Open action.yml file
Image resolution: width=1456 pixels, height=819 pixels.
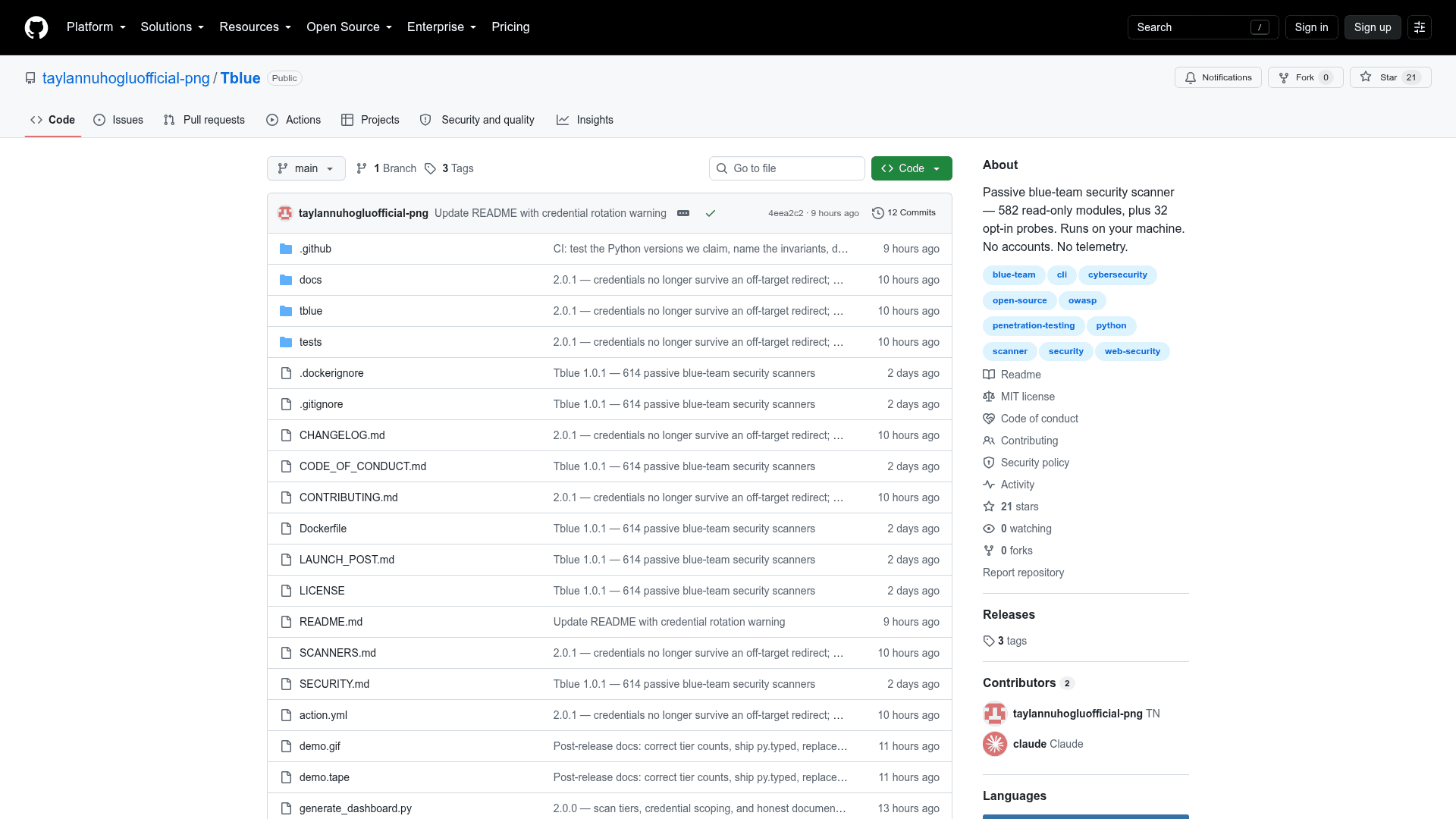[x=323, y=715]
